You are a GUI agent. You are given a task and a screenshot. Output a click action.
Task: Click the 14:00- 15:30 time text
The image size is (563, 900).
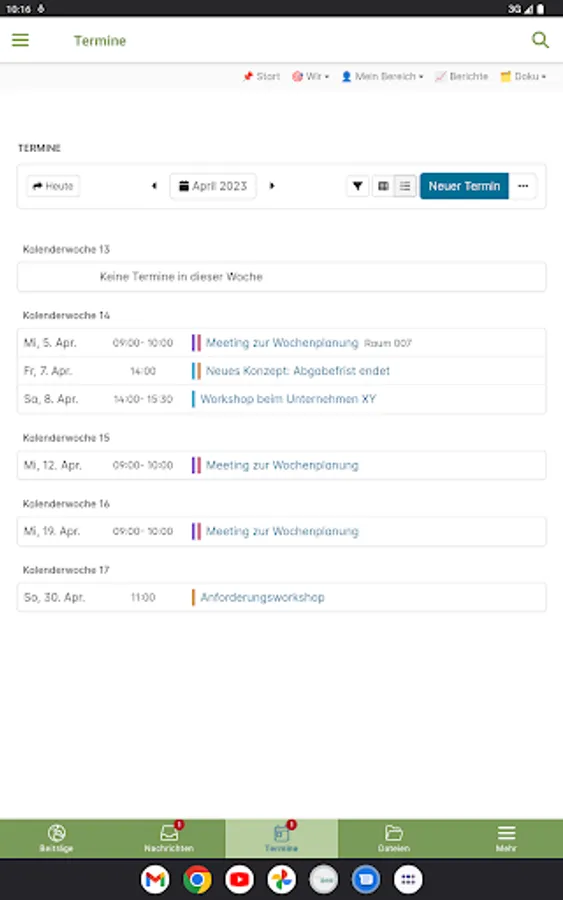click(143, 399)
